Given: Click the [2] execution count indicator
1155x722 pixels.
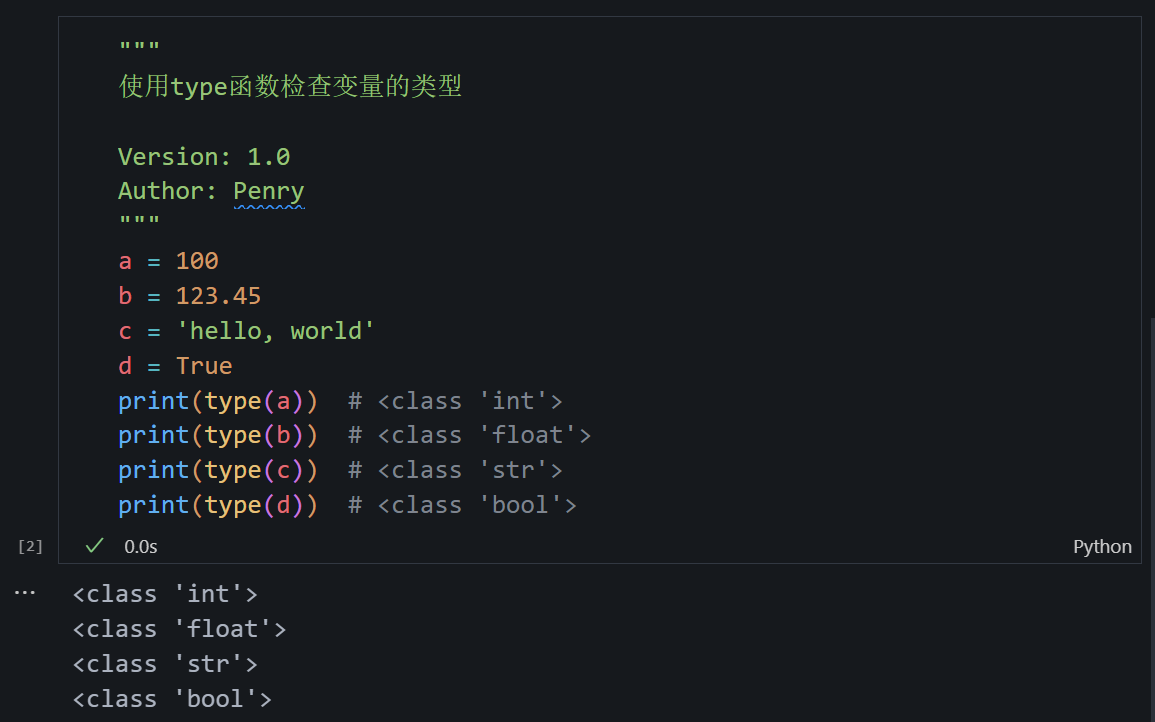Looking at the screenshot, I should 31,546.
